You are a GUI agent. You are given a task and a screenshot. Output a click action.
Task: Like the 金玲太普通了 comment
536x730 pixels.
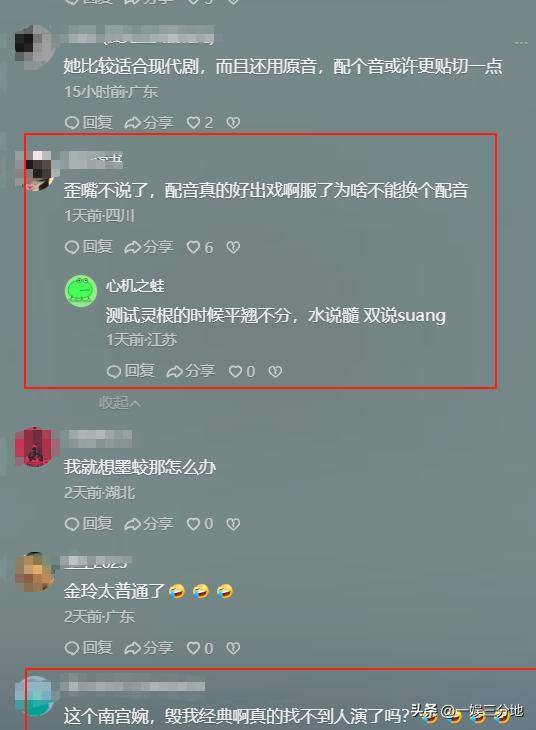click(x=199, y=648)
